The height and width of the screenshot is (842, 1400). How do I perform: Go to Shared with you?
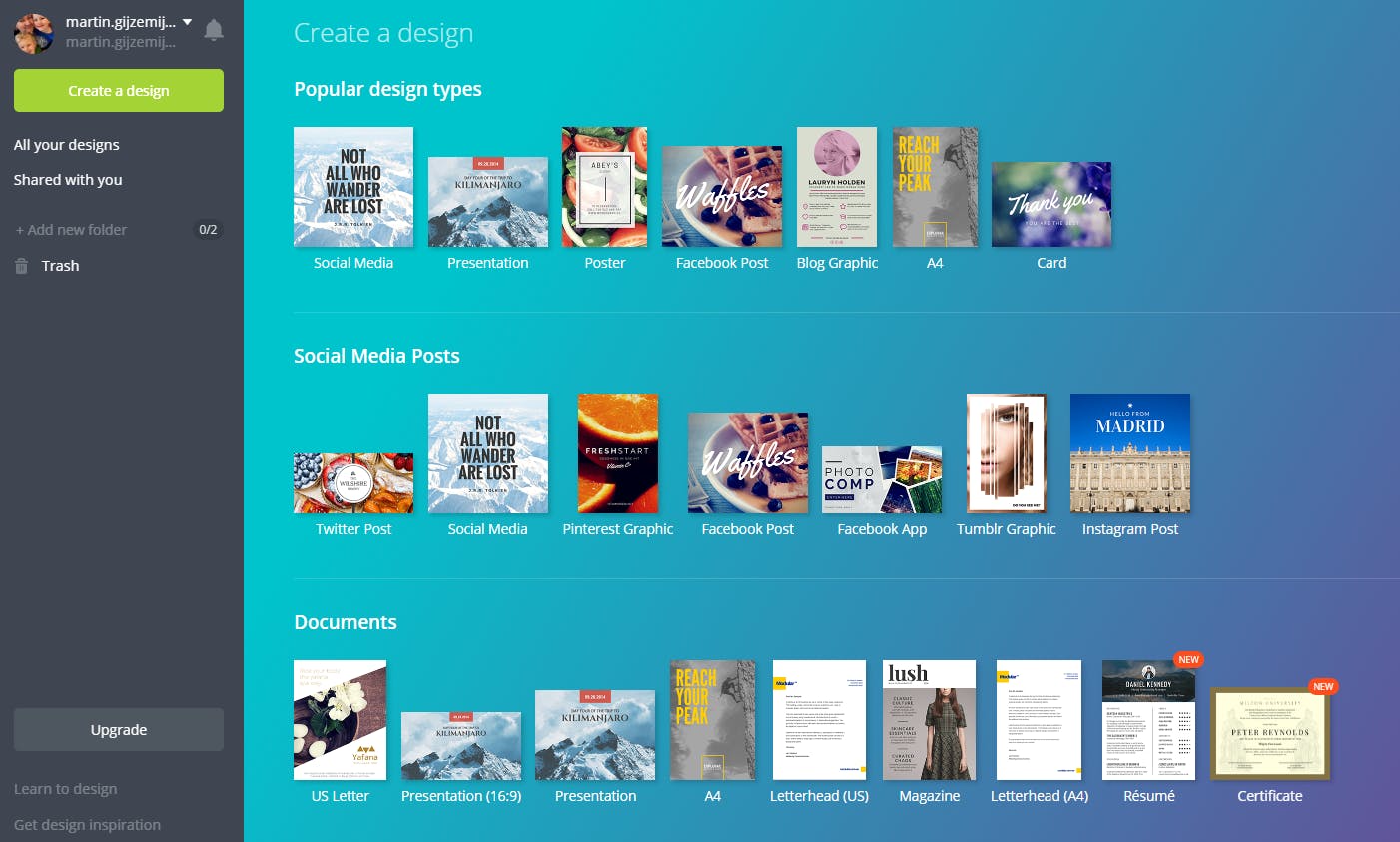[68, 180]
